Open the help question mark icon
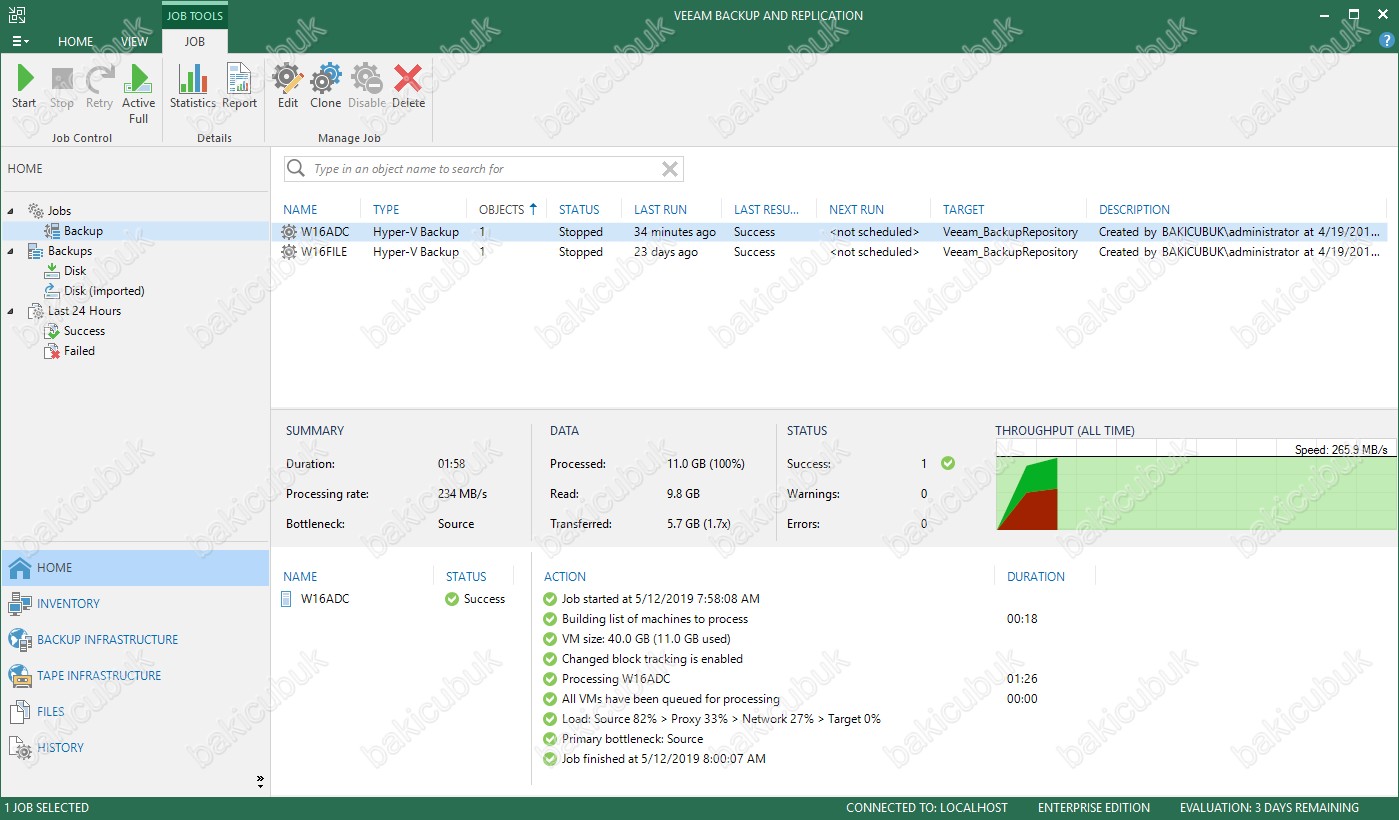The height and width of the screenshot is (820, 1399). pyautogui.click(x=1386, y=41)
